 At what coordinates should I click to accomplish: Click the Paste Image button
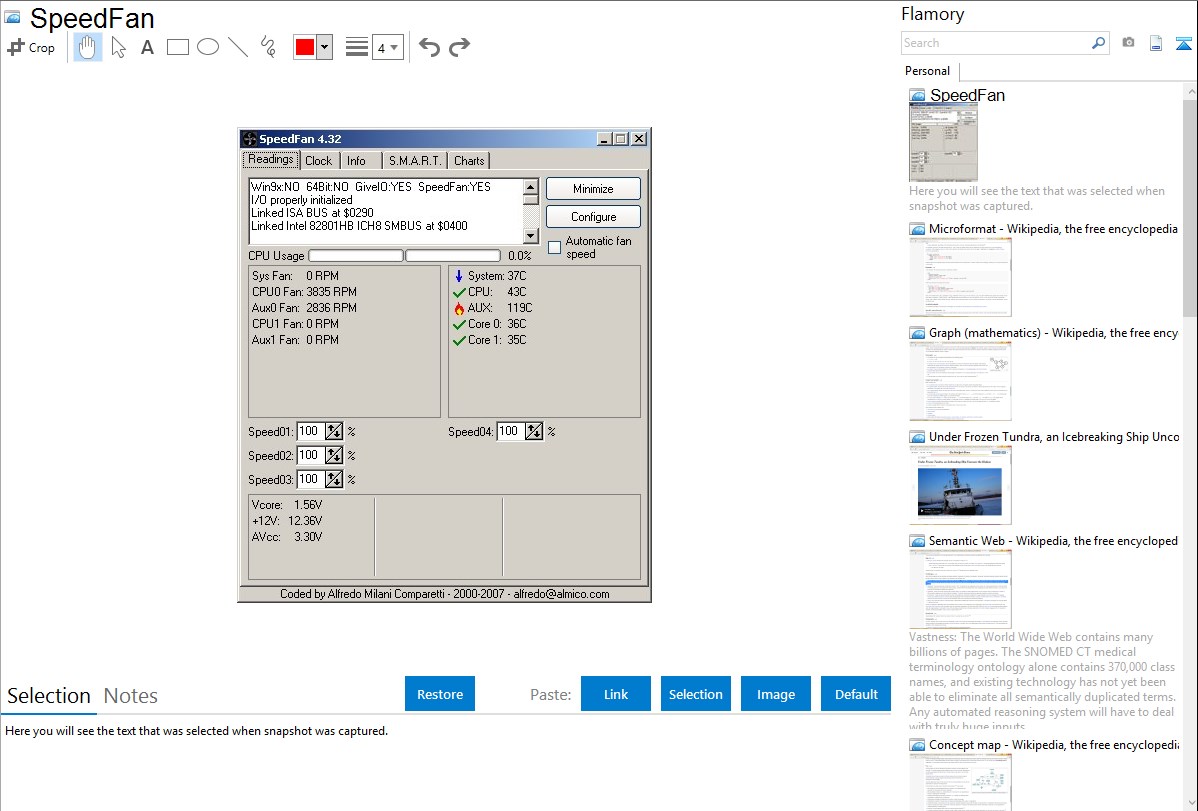click(775, 694)
